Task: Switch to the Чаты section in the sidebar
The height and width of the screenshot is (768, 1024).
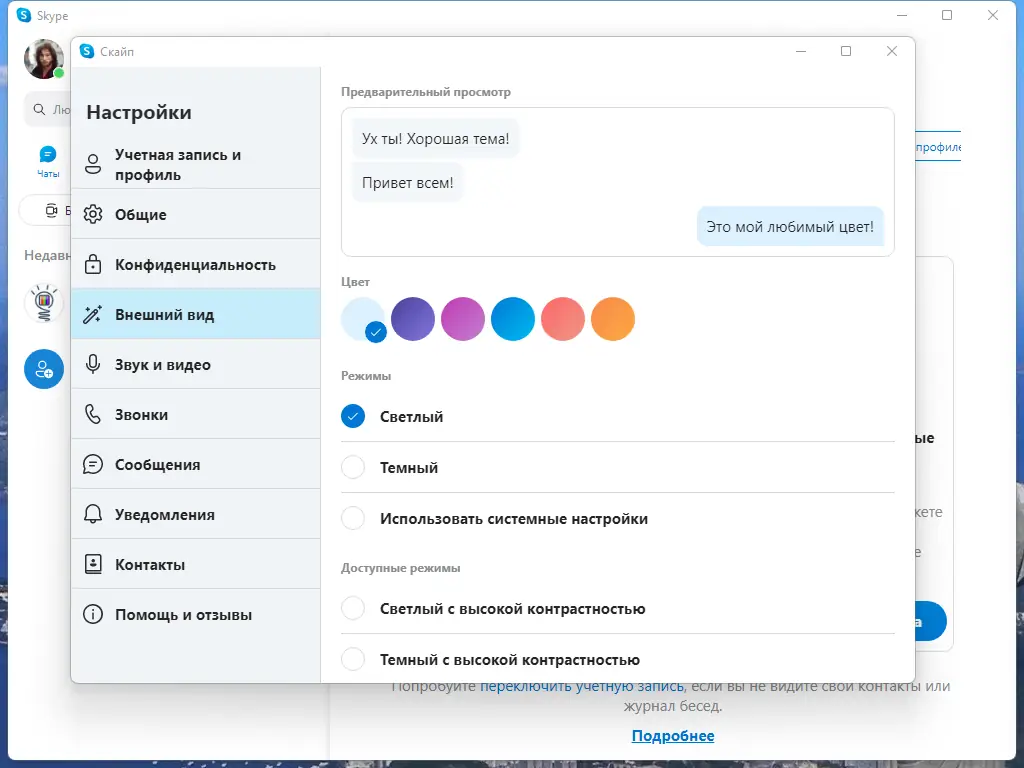Action: [48, 154]
